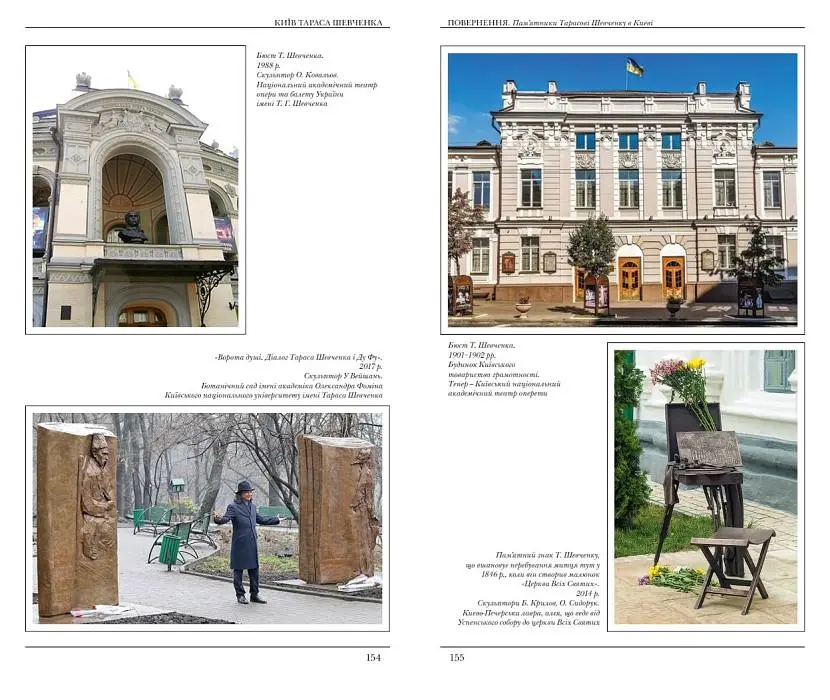The width and height of the screenshot is (830, 700).
Task: Click the right bronze slab of the gate sculpture
Action: tap(338, 509)
